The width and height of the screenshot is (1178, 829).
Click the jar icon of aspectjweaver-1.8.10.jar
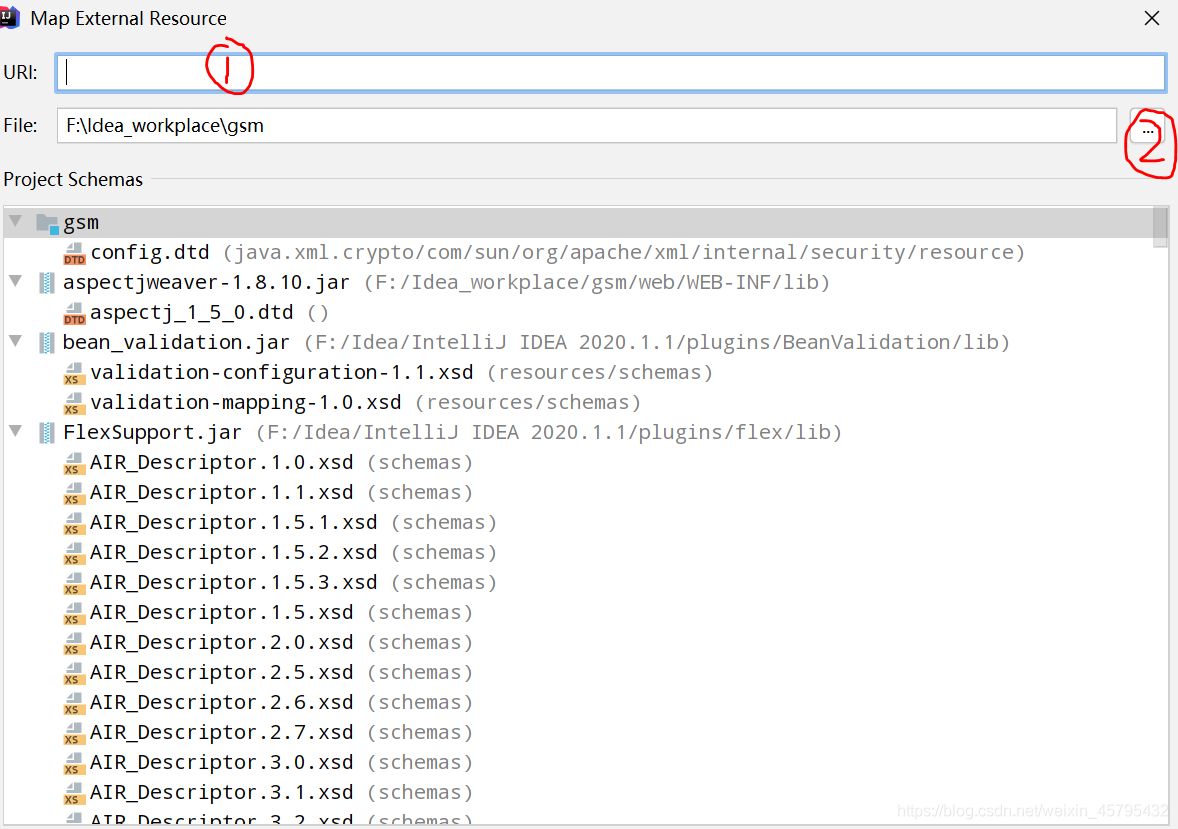(46, 282)
